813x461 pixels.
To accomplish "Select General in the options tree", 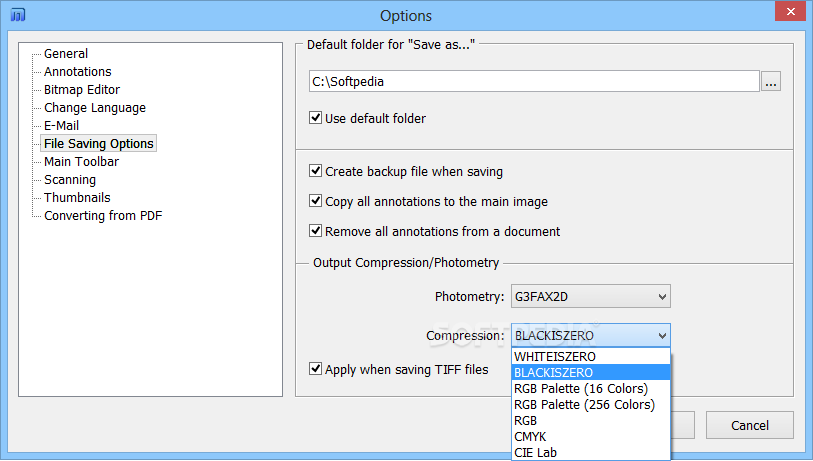I will pyautogui.click(x=66, y=54).
